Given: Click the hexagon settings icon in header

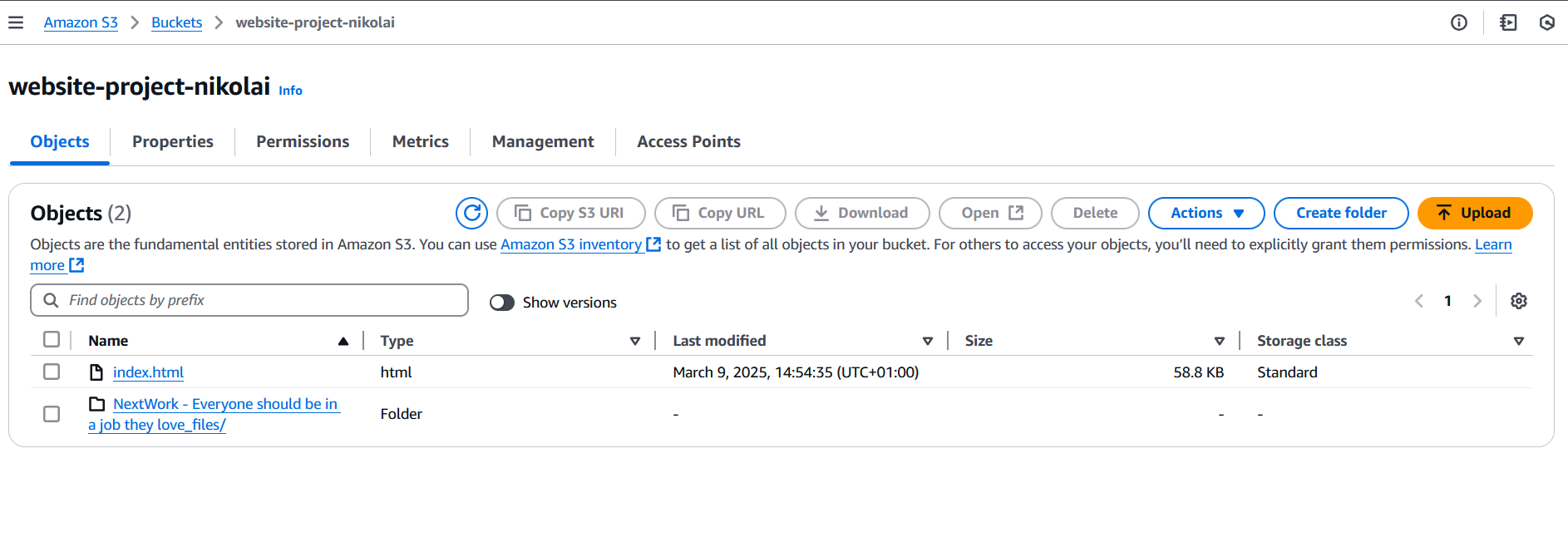Looking at the screenshot, I should coord(1547,22).
